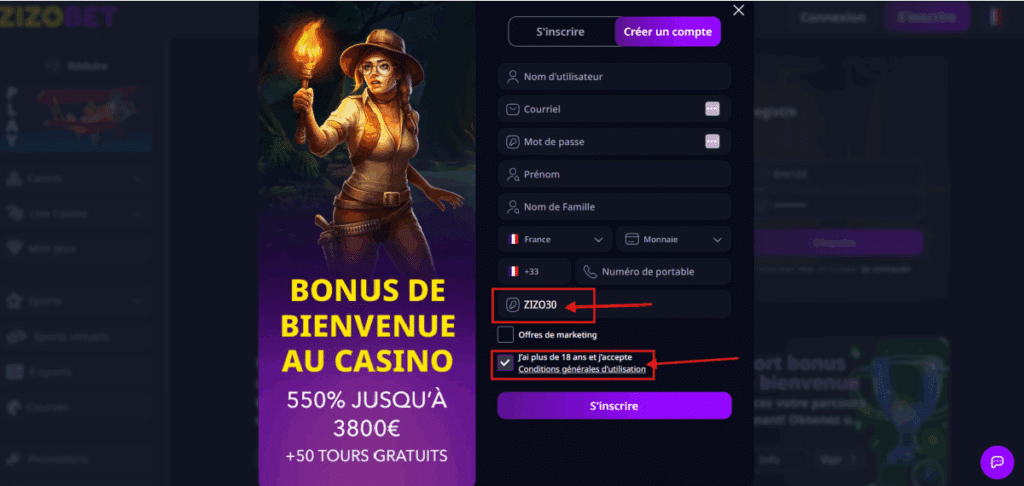Click the phone icon in Numéro de portable
Image resolution: width=1024 pixels, height=486 pixels.
click(590, 272)
